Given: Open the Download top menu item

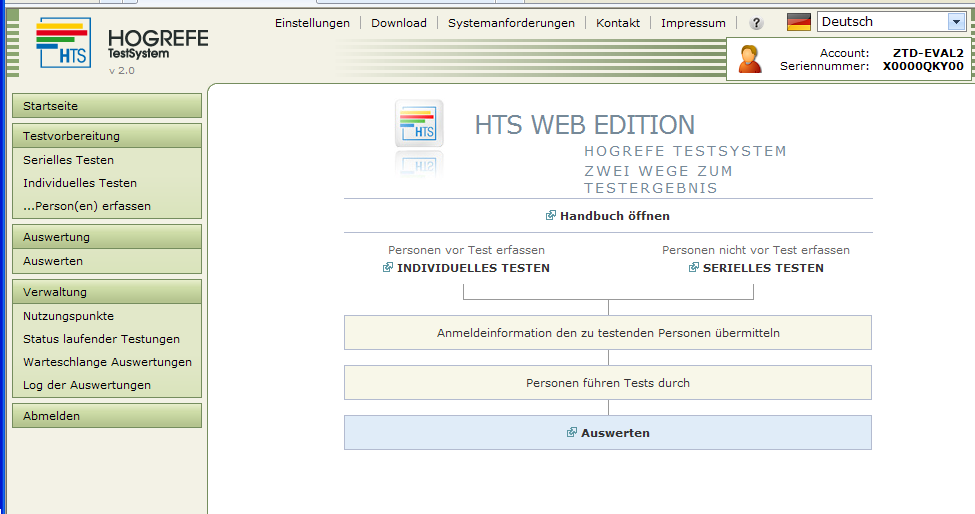Looking at the screenshot, I should coord(398,23).
